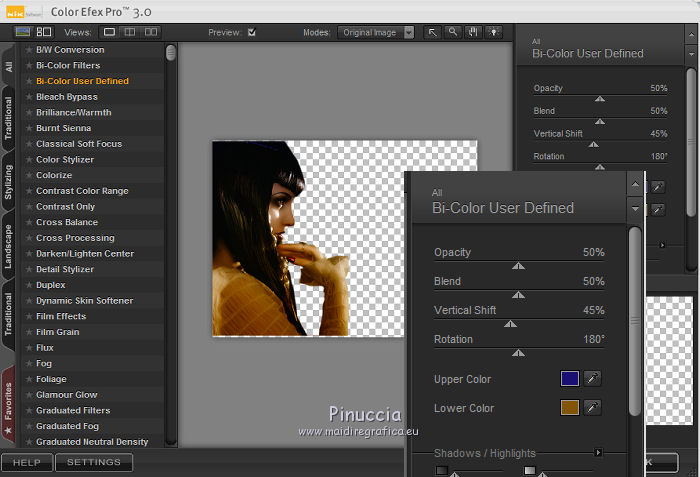Toggle favorite star for Fog
Image resolution: width=700 pixels, height=477 pixels.
coord(29,363)
